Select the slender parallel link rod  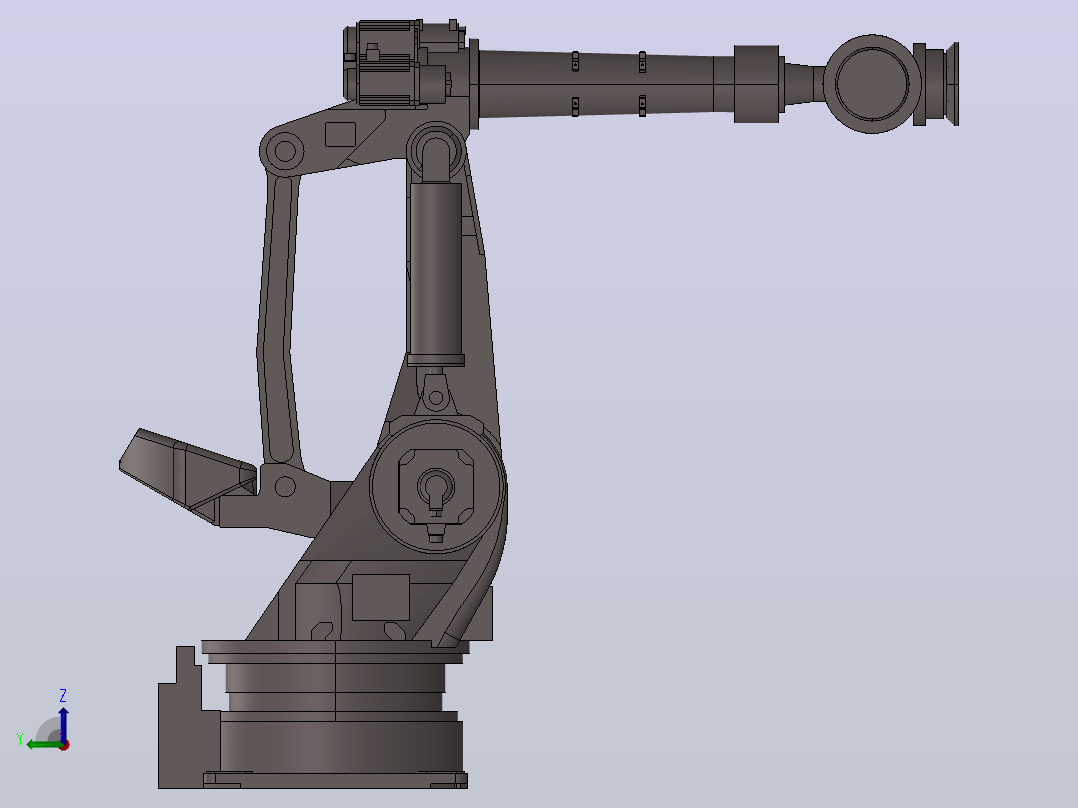[279, 320]
